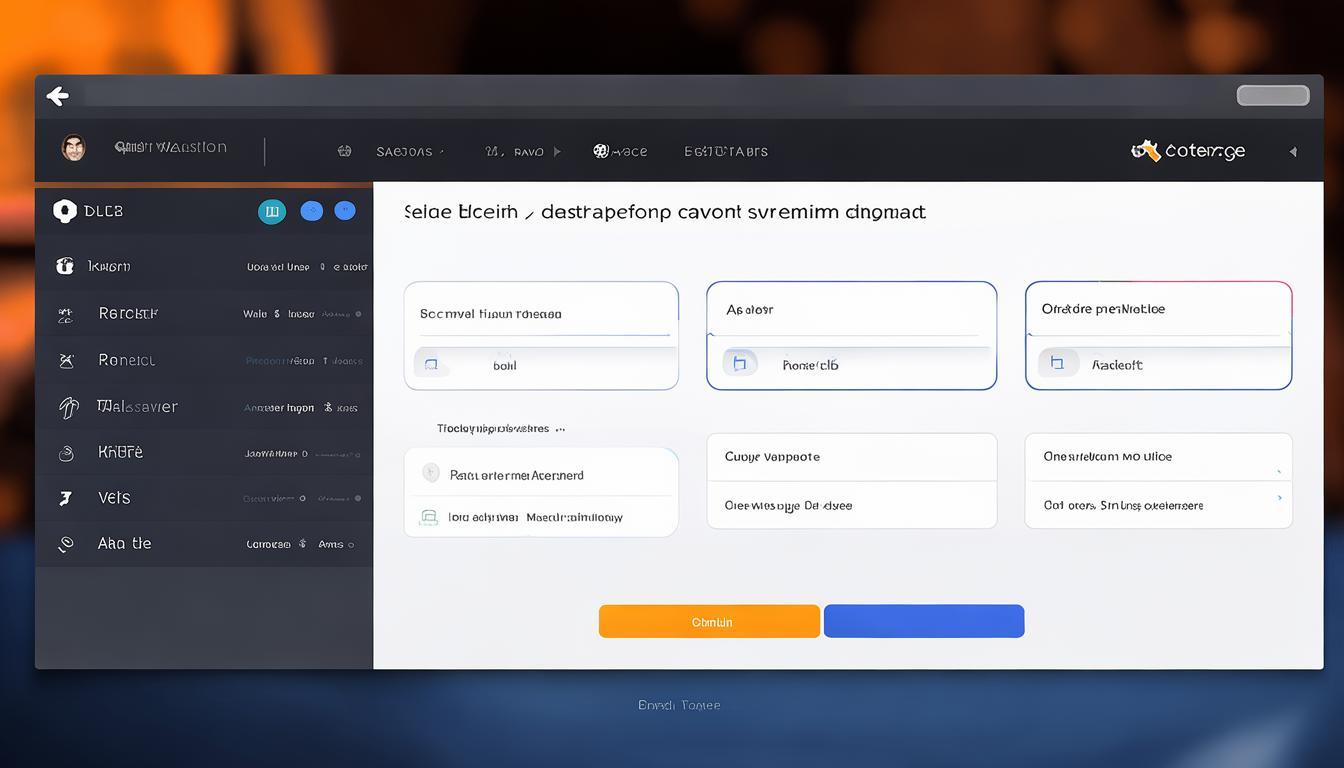The image size is (1344, 768).
Task: Click the user avatar in the header
Action: click(x=73, y=148)
